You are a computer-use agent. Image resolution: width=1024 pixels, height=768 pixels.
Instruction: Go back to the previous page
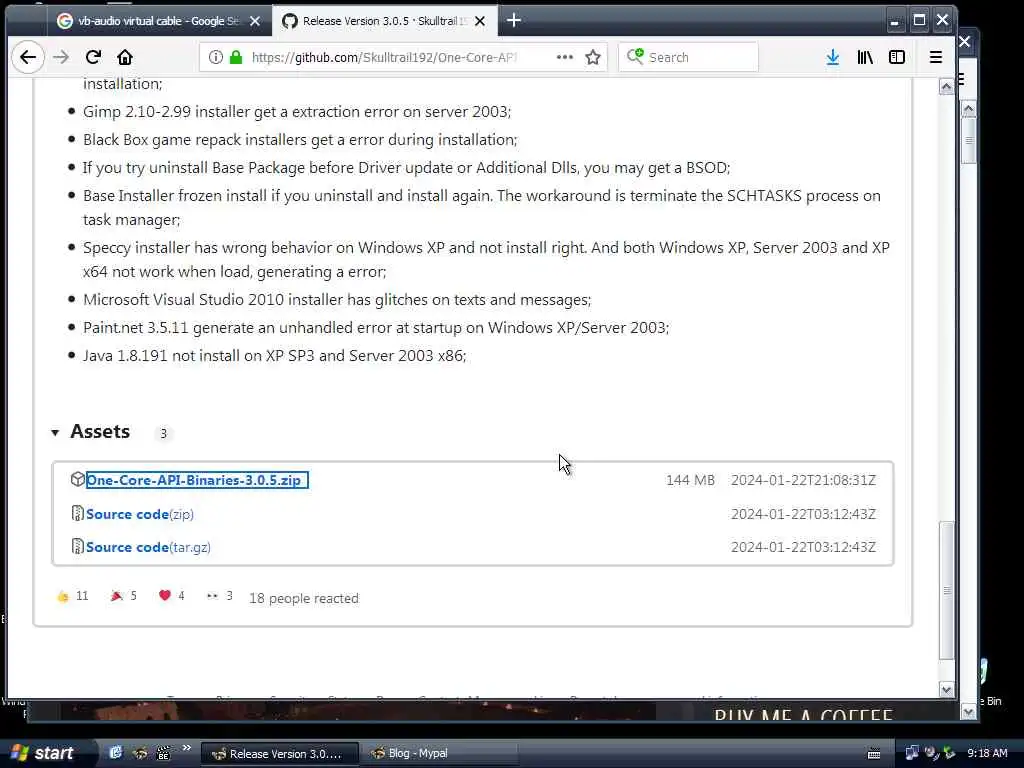27,57
